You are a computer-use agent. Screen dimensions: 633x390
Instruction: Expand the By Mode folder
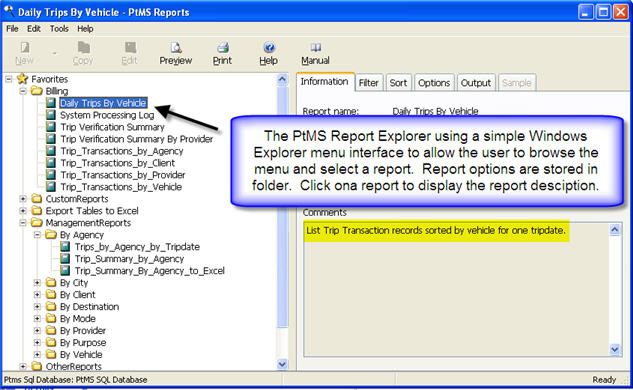point(38,319)
